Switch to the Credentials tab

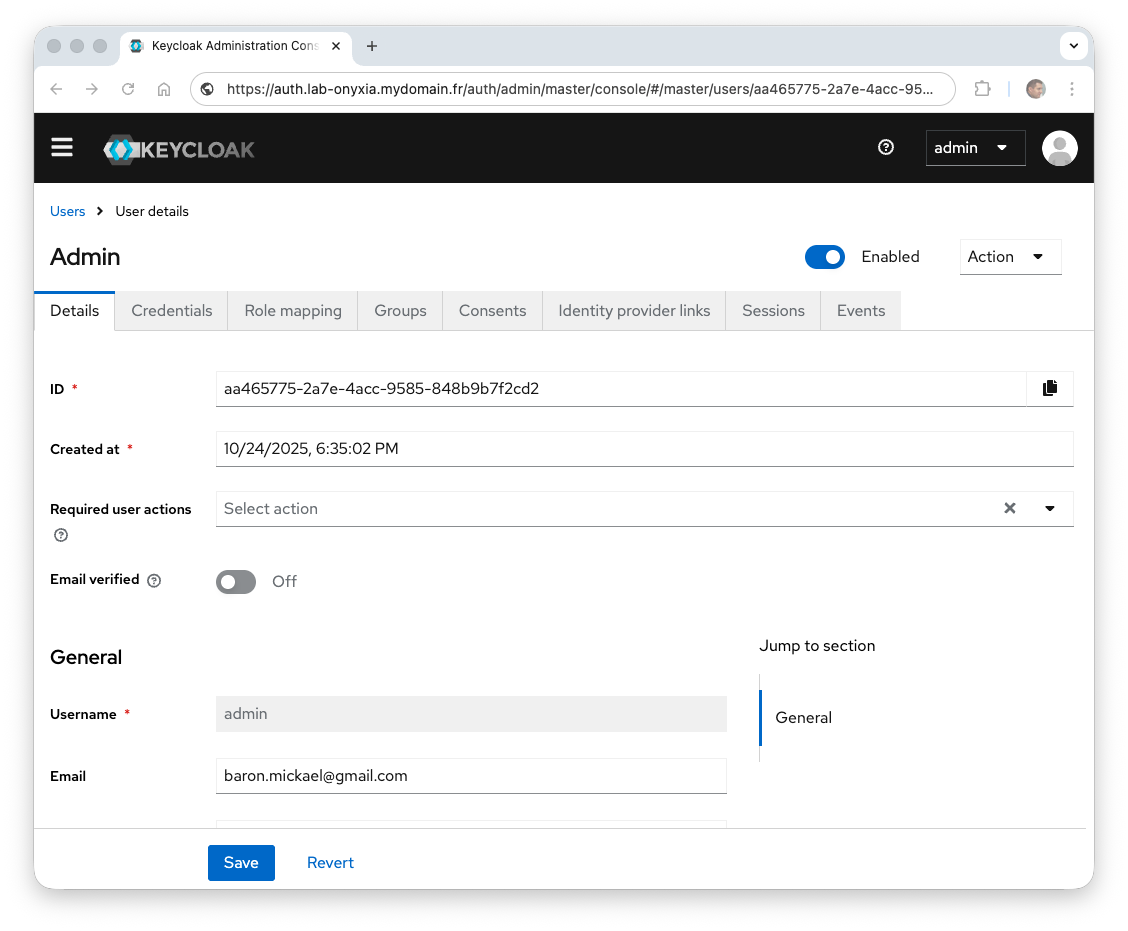pyautogui.click(x=171, y=310)
